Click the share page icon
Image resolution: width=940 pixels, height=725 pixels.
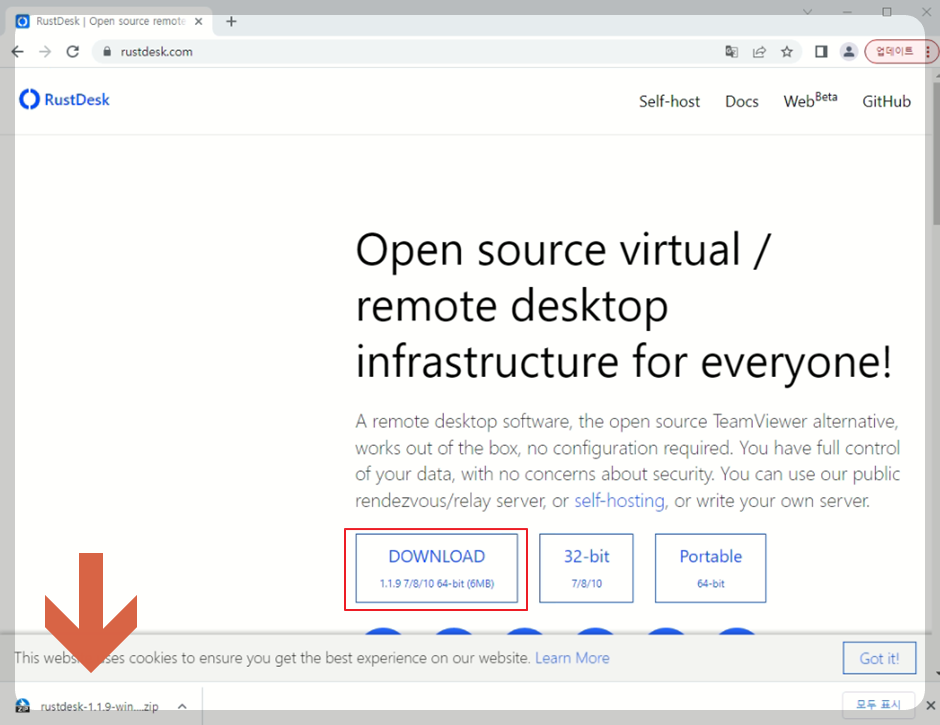pos(759,52)
